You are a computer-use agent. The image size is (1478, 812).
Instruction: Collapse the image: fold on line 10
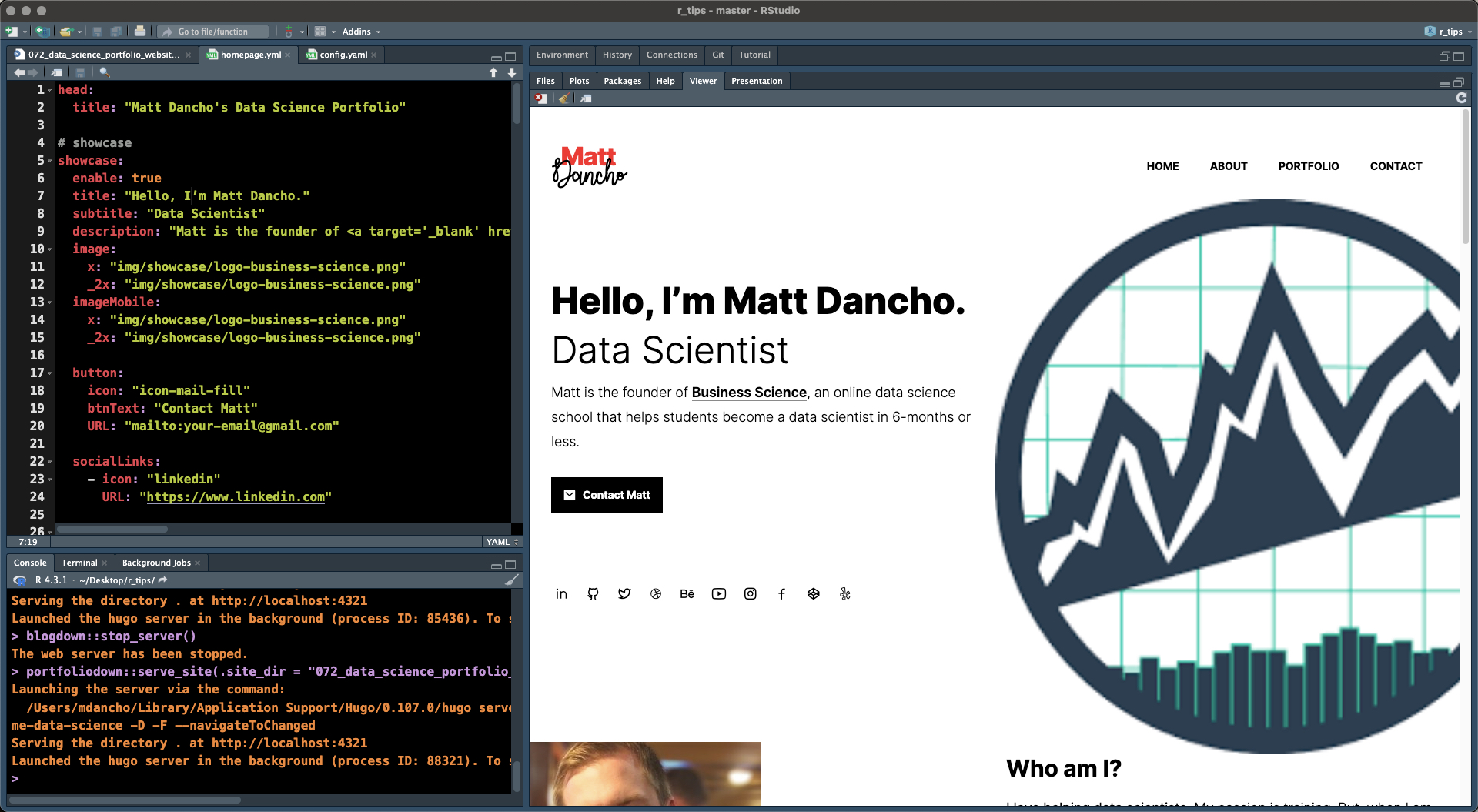pyautogui.click(x=50, y=249)
